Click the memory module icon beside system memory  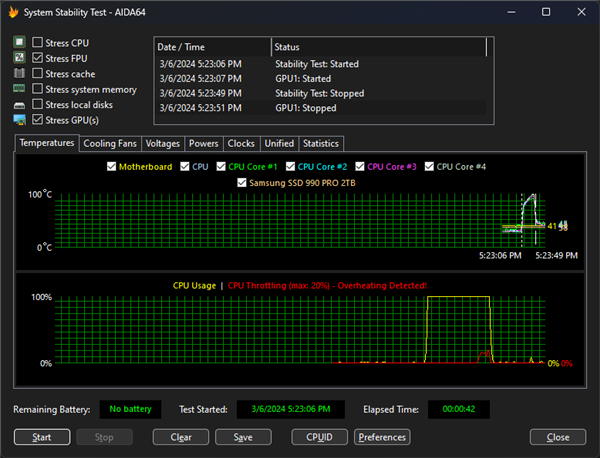coord(19,90)
